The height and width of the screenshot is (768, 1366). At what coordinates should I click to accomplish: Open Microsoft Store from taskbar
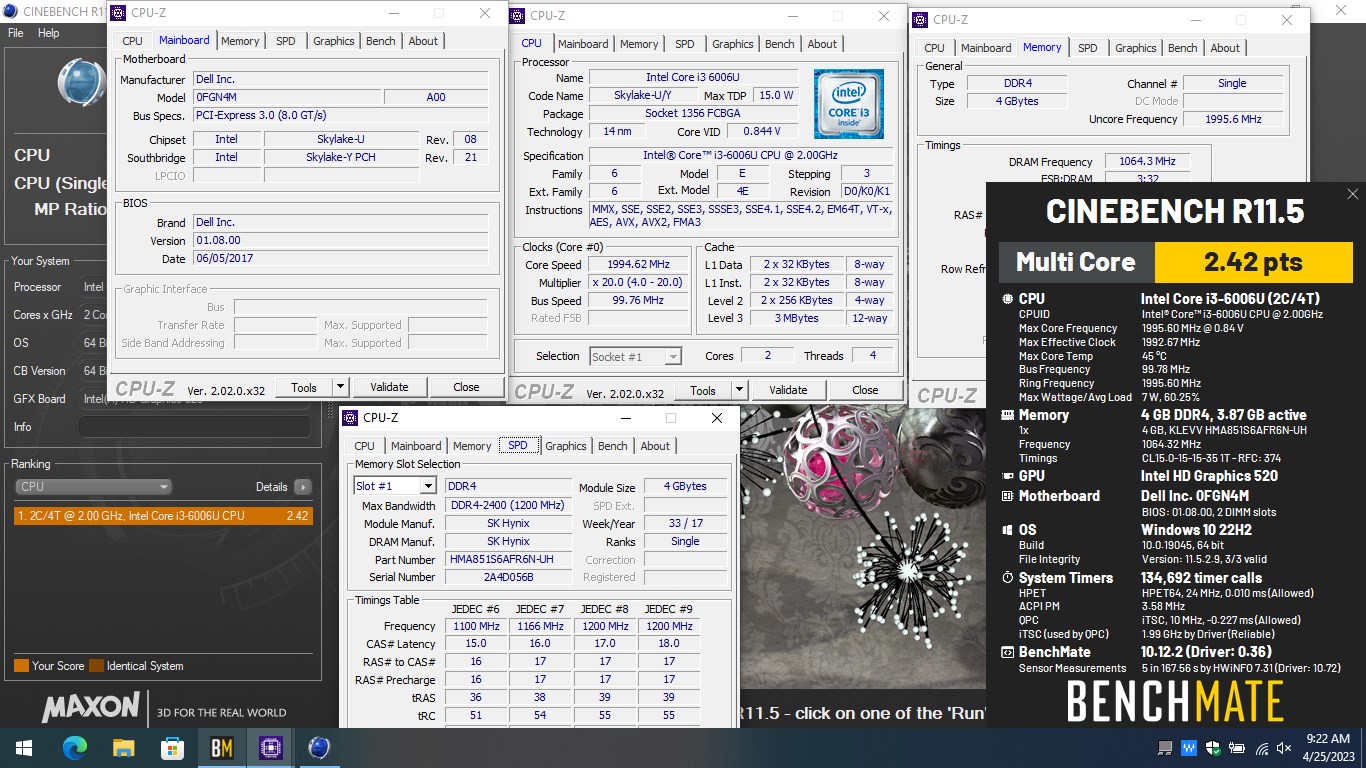click(173, 747)
